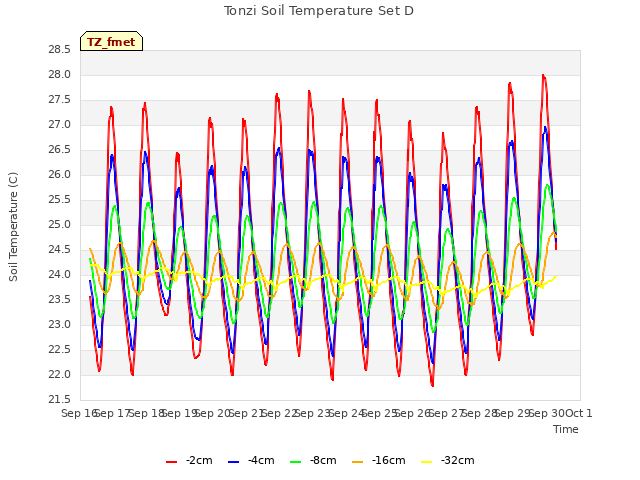Image resolution: width=640 pixels, height=480 pixels.
Task: Click the 27.5 y-axis tick label
Action: 60,100
